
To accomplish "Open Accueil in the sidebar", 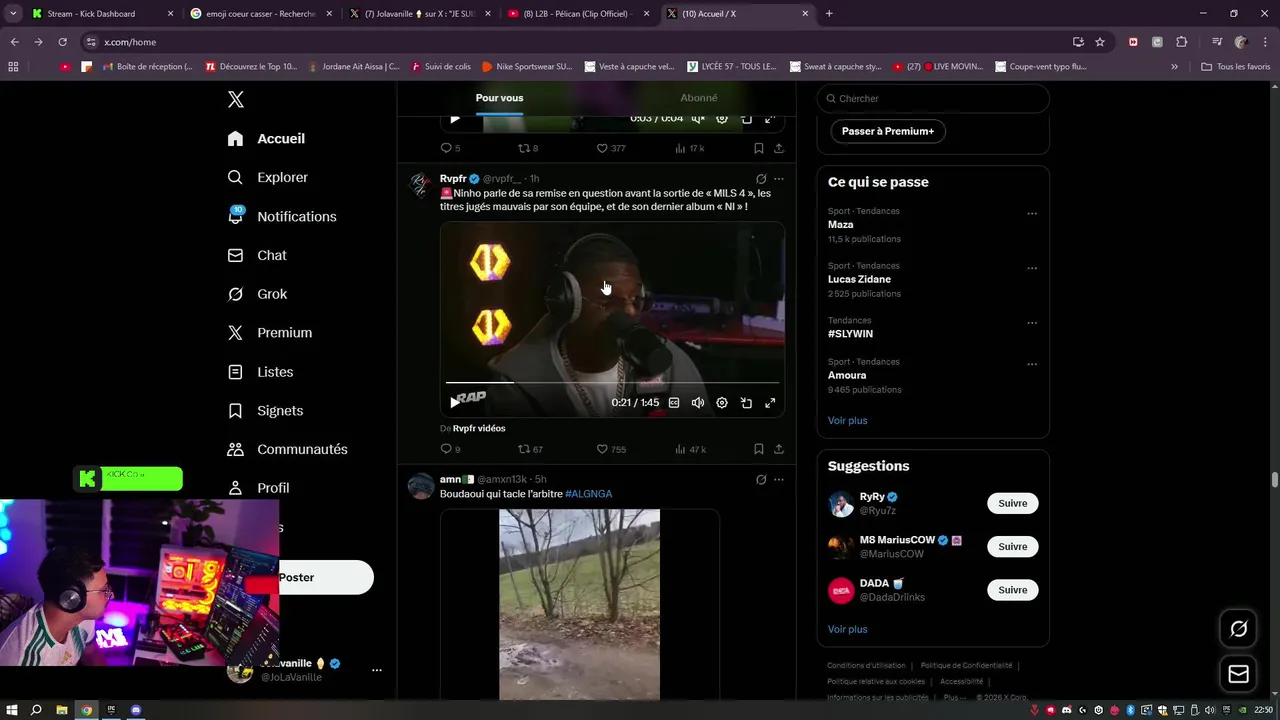I will [x=266, y=139].
